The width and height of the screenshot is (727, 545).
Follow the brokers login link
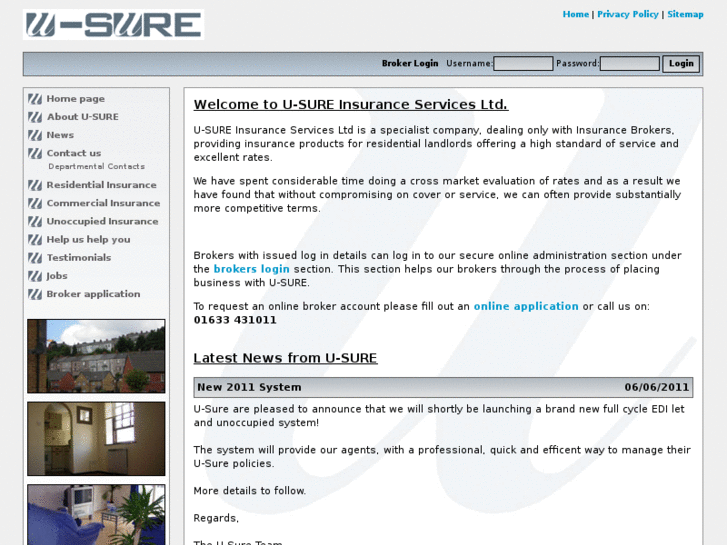coord(251,269)
